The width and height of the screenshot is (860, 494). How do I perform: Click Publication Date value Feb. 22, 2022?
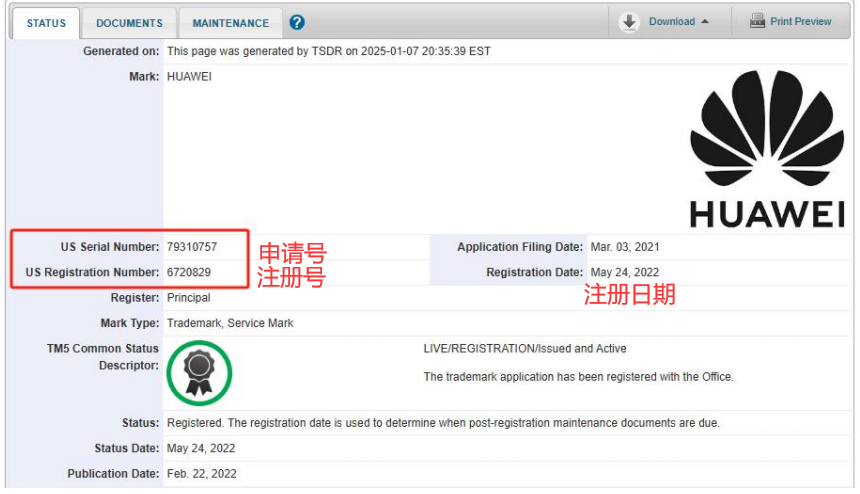(202, 473)
